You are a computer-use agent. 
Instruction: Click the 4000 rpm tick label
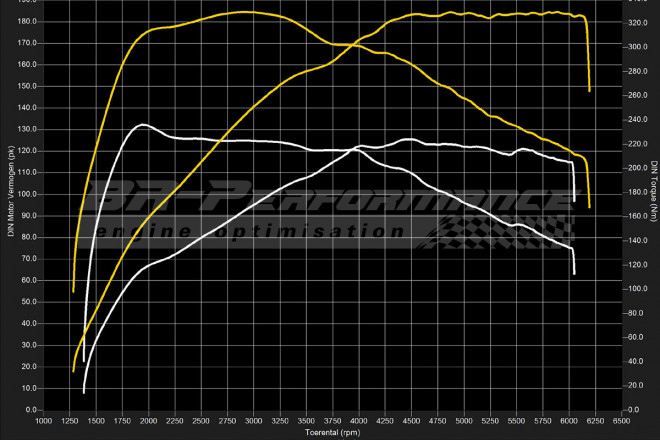[358, 421]
